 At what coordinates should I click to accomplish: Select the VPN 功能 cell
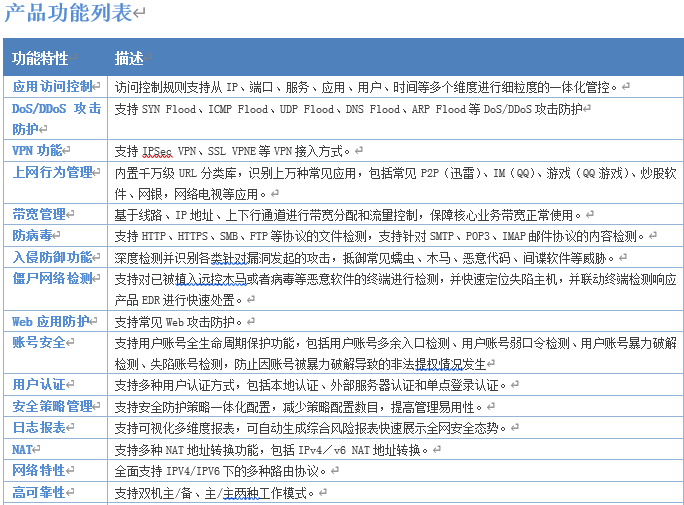[x=55, y=151]
